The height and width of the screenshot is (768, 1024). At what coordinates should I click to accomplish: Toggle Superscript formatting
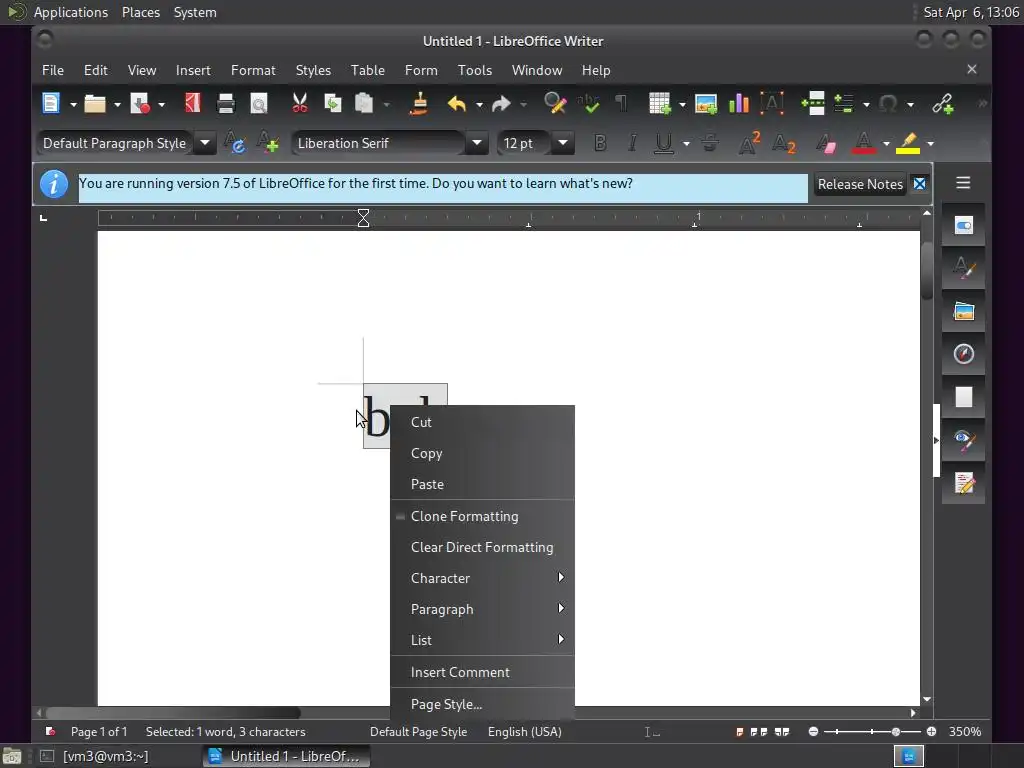(749, 143)
